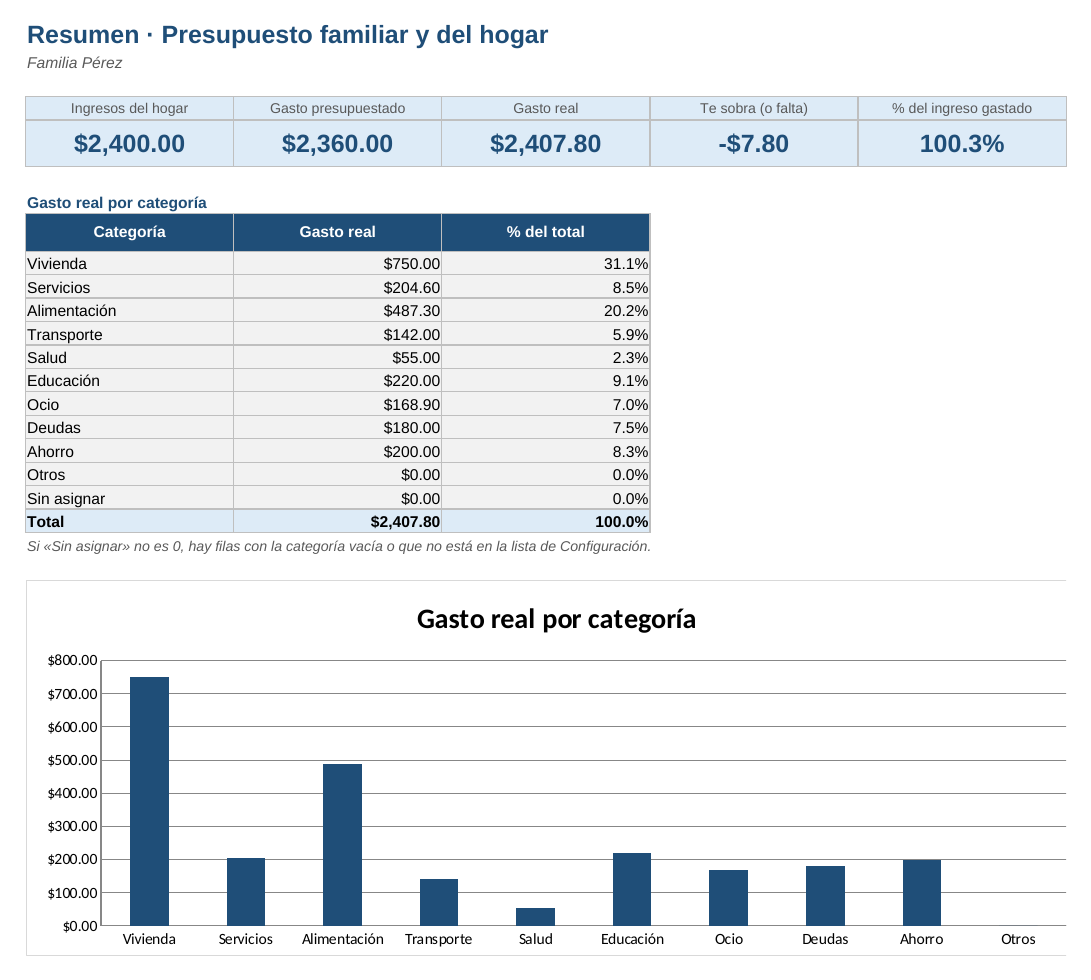
Task: Click the Educación bar in the chart
Action: (x=632, y=889)
